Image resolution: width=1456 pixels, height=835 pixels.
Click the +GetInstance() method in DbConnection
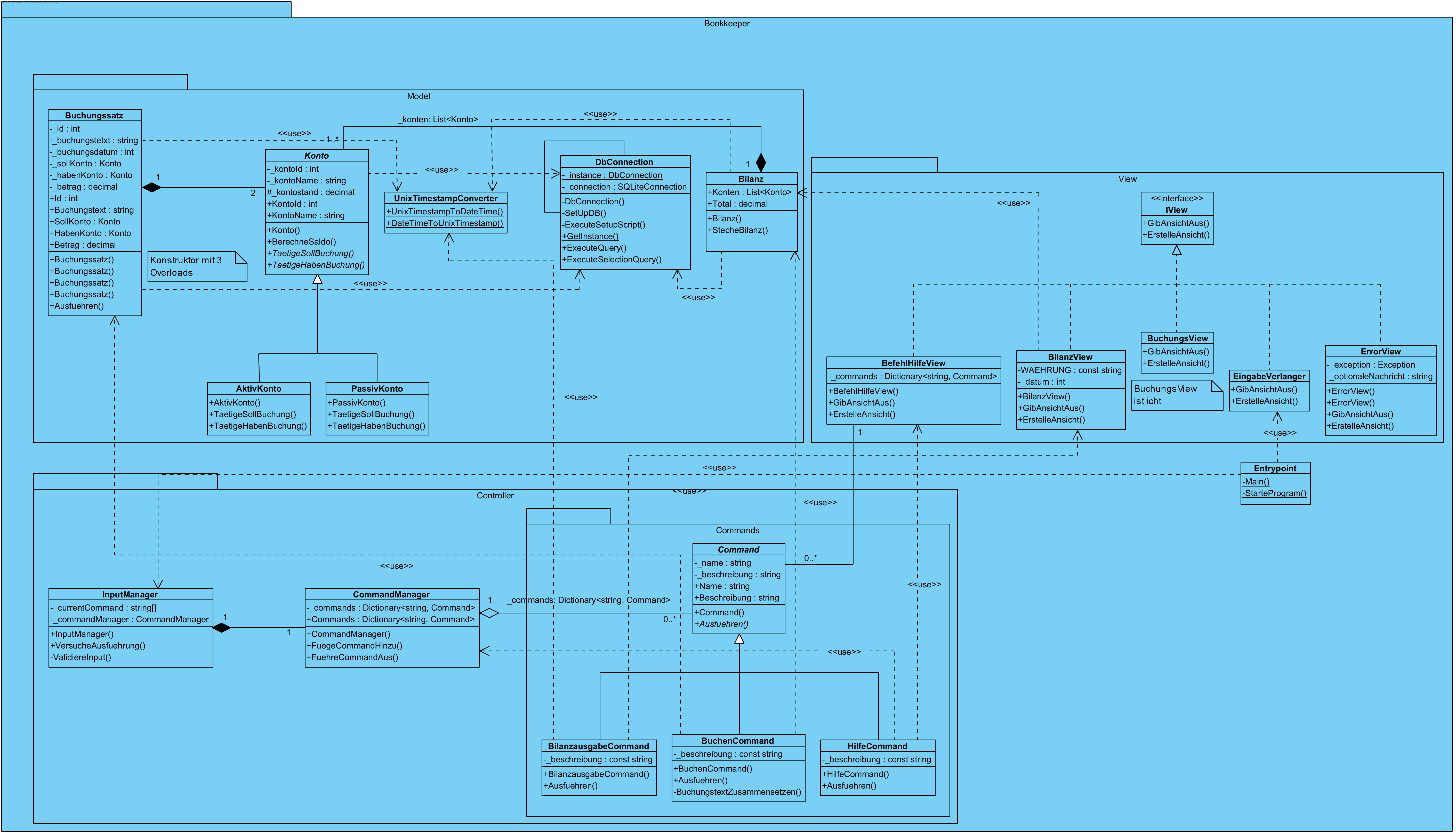pos(591,237)
